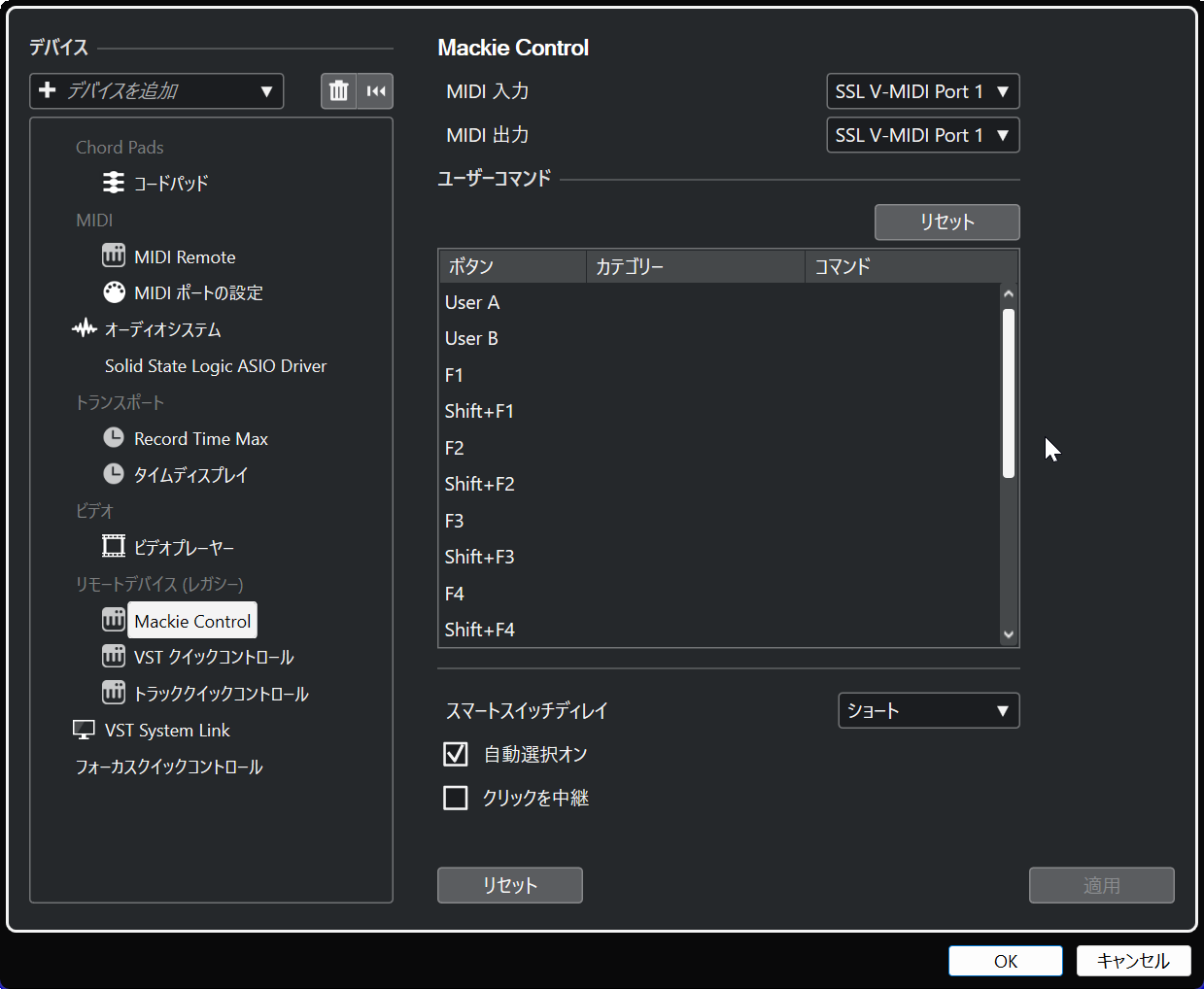Open the デバイスを追加 dropdown
Viewport: 1204px width, 989px height.
point(156,91)
